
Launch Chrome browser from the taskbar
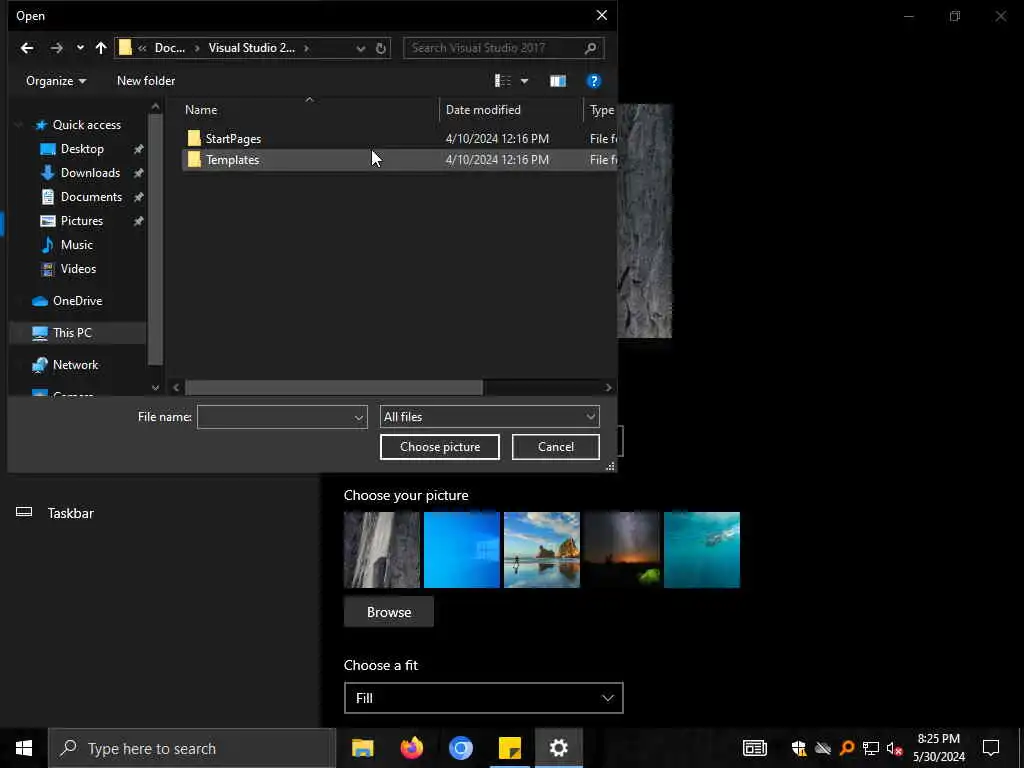tap(460, 748)
